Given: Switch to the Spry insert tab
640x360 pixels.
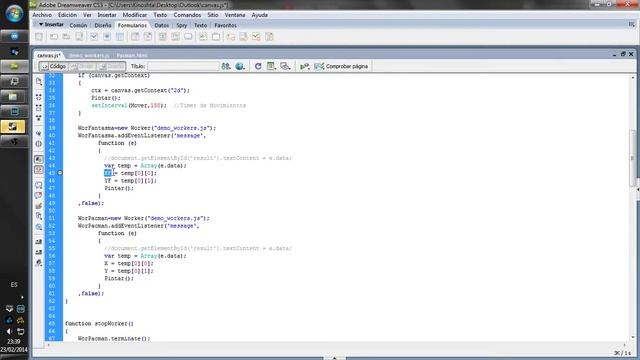Looking at the screenshot, I should 182,25.
